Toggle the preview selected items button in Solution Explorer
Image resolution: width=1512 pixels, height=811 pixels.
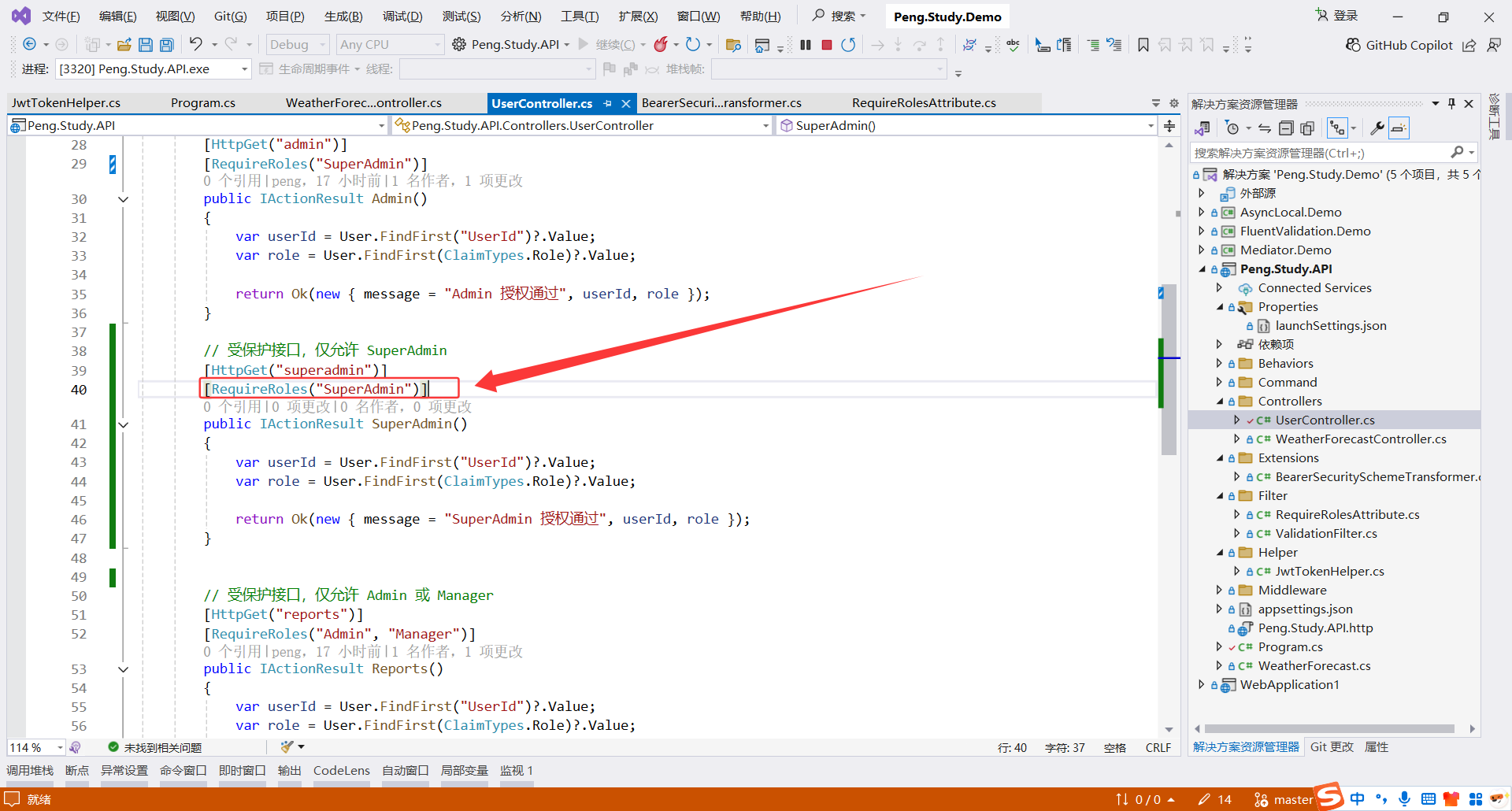[1399, 128]
